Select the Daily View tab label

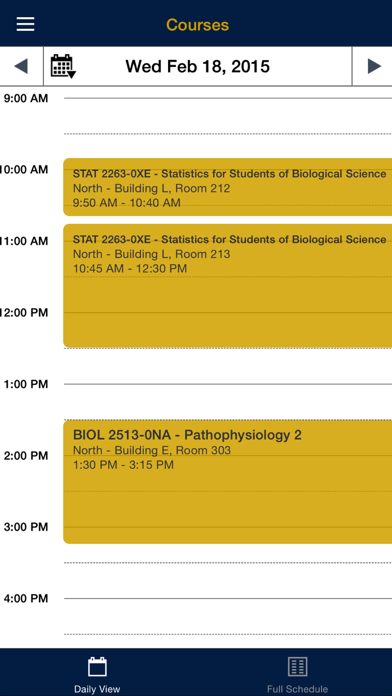(97, 689)
